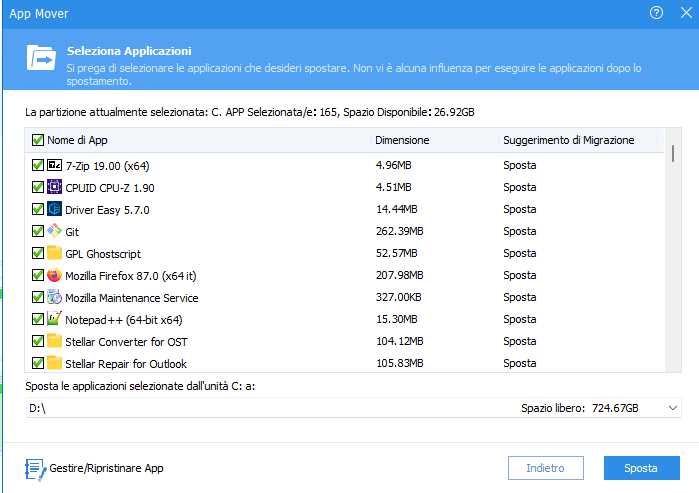Open the Gestire/Ripristinare App link
This screenshot has height=493, width=699.
(106, 468)
